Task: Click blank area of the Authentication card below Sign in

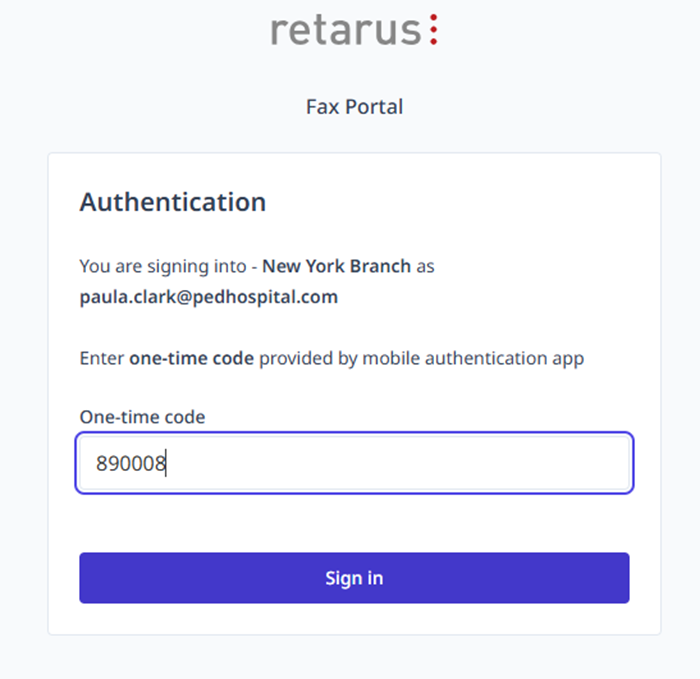Action: 354,619
